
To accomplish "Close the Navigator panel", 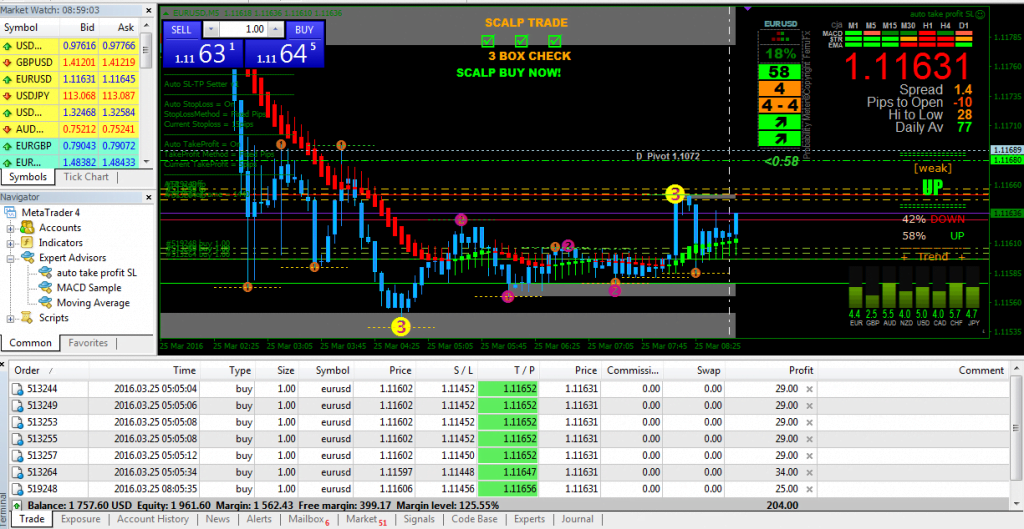I will [150, 197].
